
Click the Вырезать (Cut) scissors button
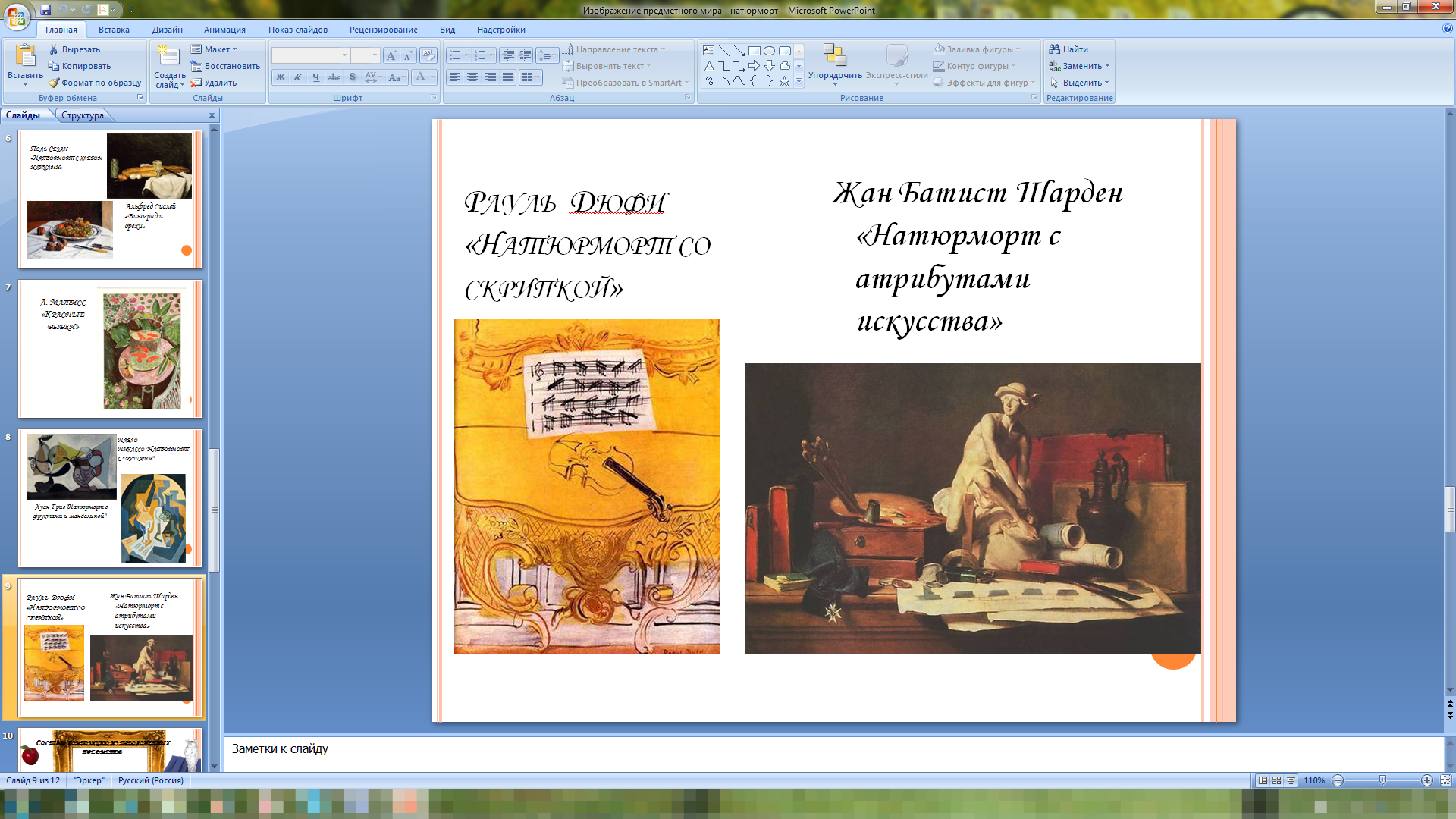pyautogui.click(x=74, y=49)
